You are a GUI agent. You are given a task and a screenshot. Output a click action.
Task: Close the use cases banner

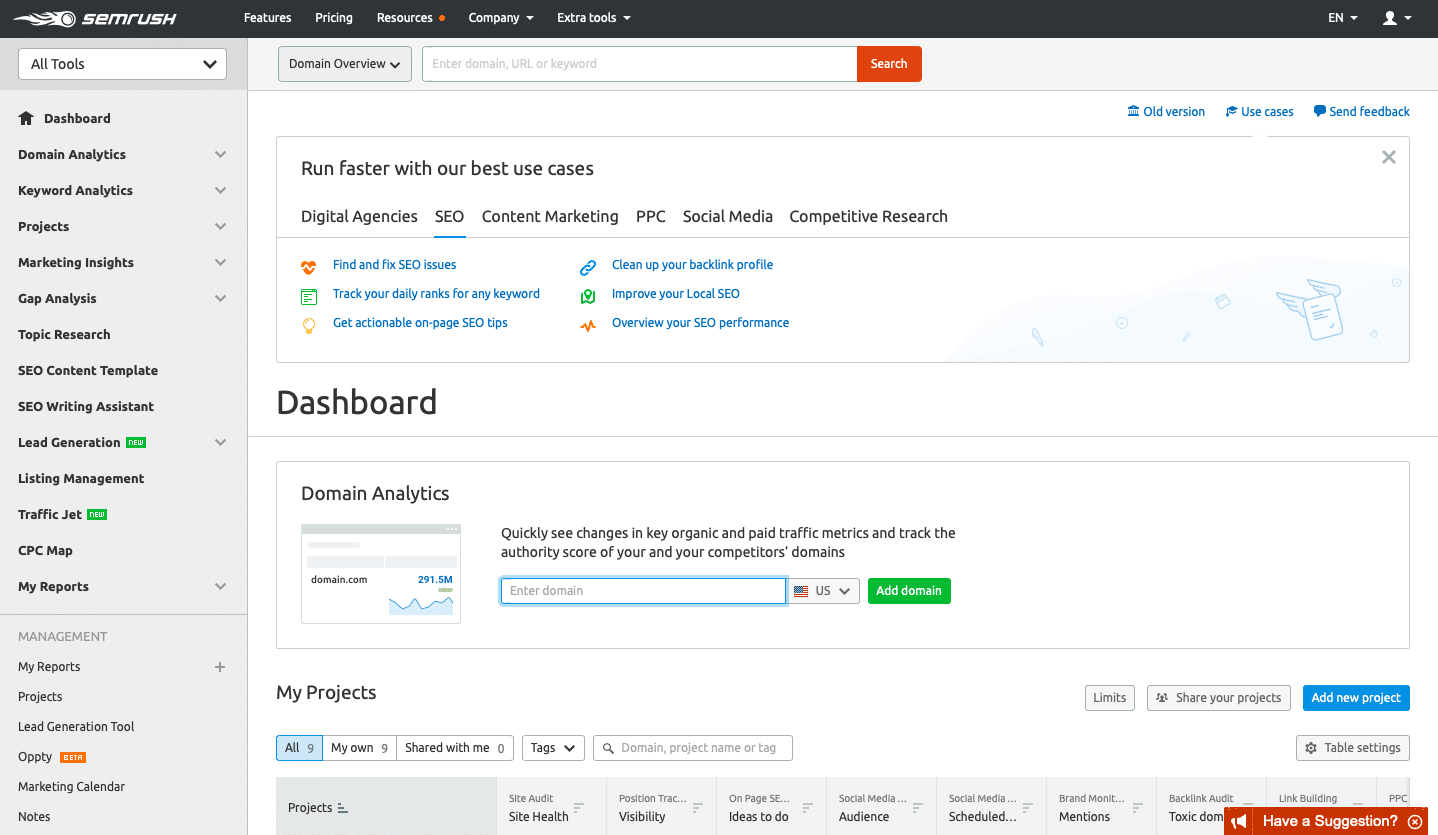pos(1388,157)
